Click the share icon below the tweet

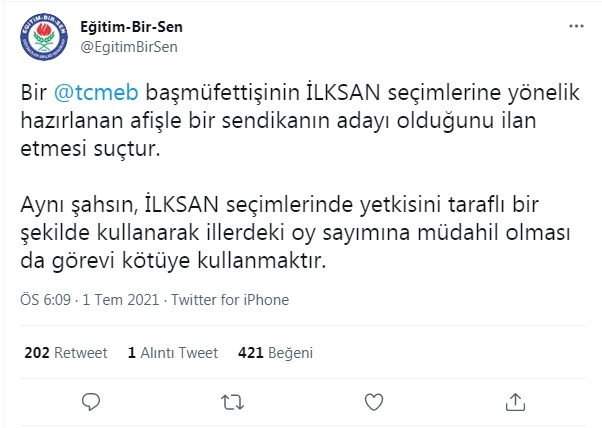pyautogui.click(x=514, y=402)
